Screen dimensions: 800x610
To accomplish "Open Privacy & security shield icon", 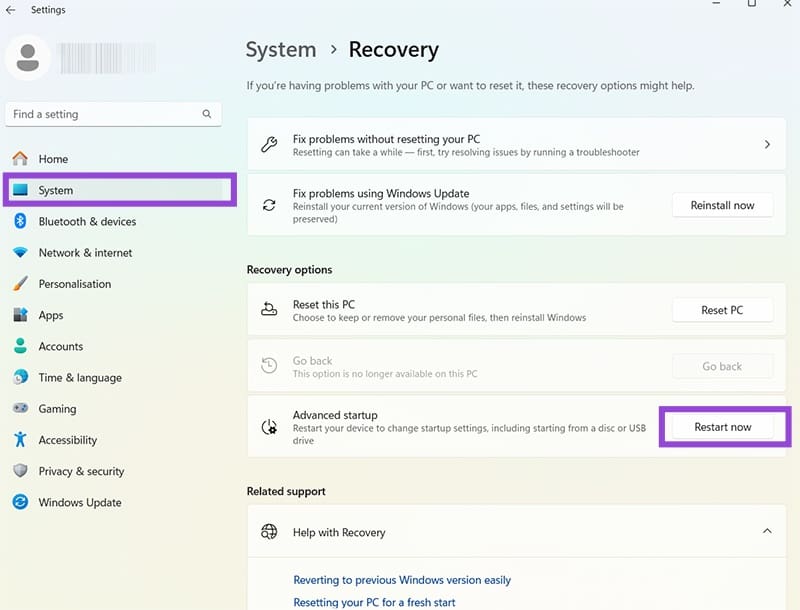I will [x=20, y=471].
